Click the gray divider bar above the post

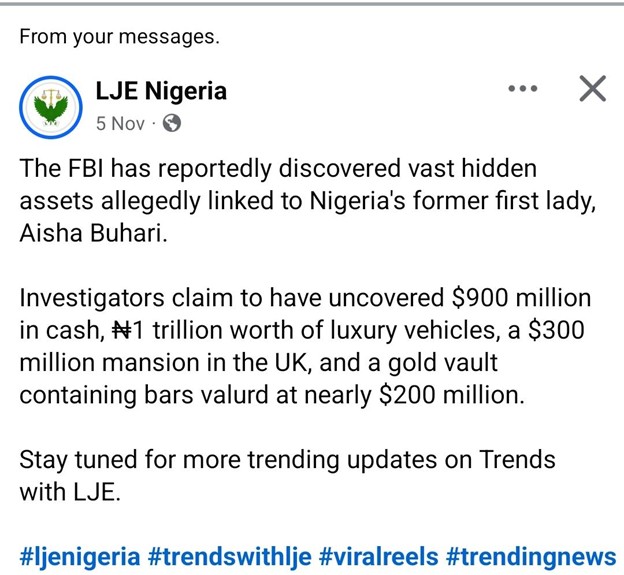pos(312,3)
